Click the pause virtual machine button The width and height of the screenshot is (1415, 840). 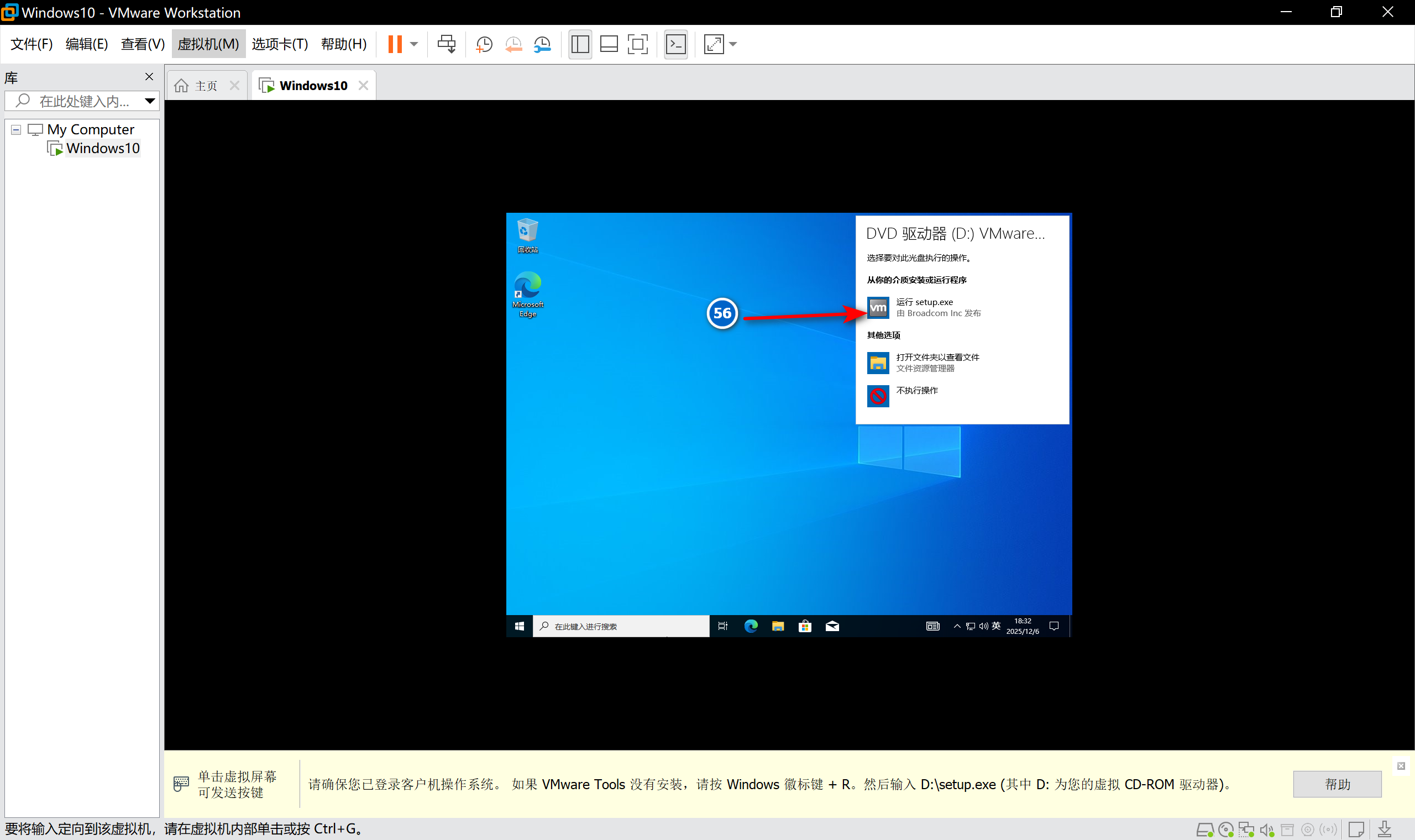coord(395,44)
